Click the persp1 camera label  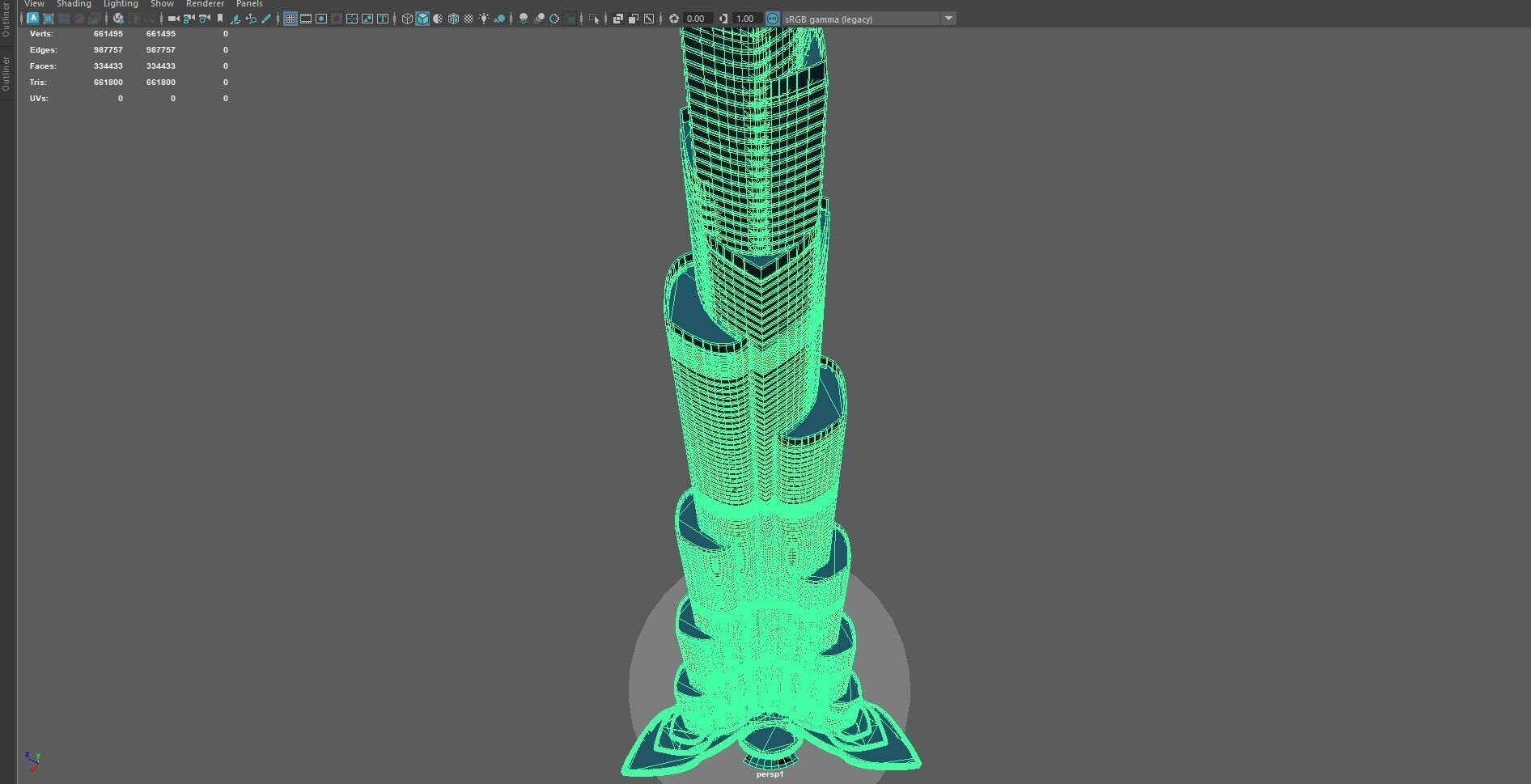(x=770, y=774)
